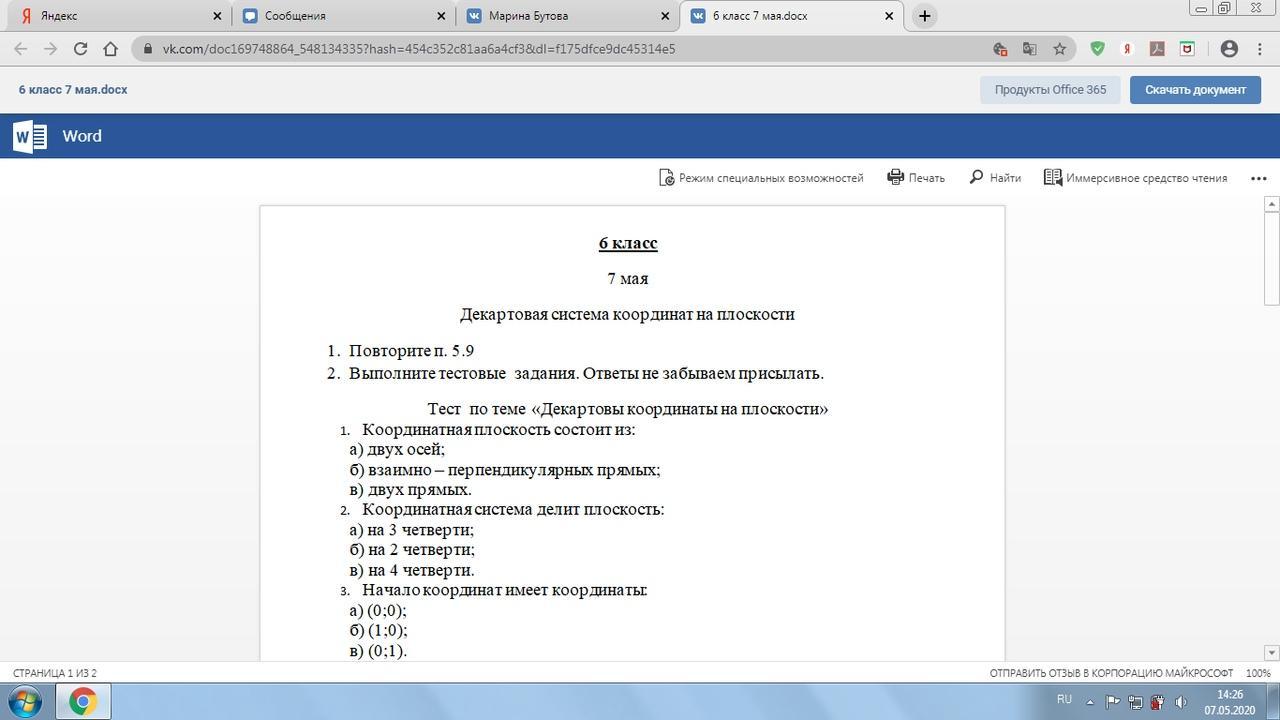This screenshot has width=1280, height=720.
Task: Close the Марина Бутова tab
Action: [x=666, y=16]
